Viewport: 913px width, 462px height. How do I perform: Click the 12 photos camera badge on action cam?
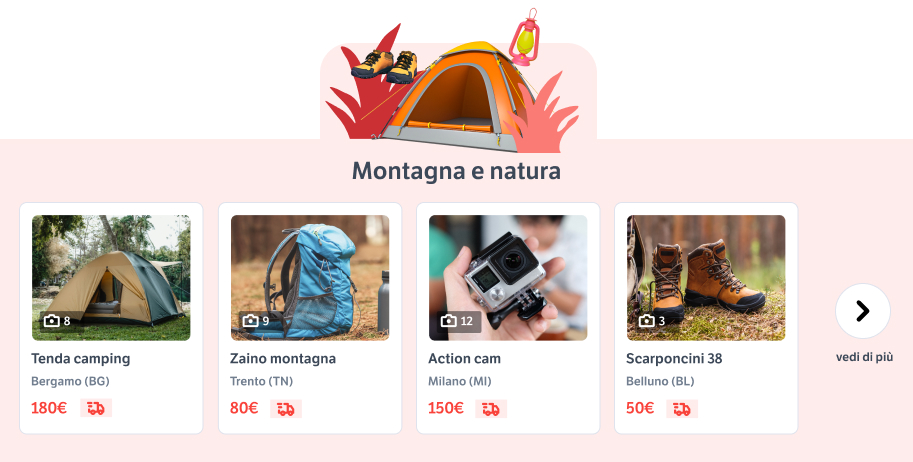(459, 321)
